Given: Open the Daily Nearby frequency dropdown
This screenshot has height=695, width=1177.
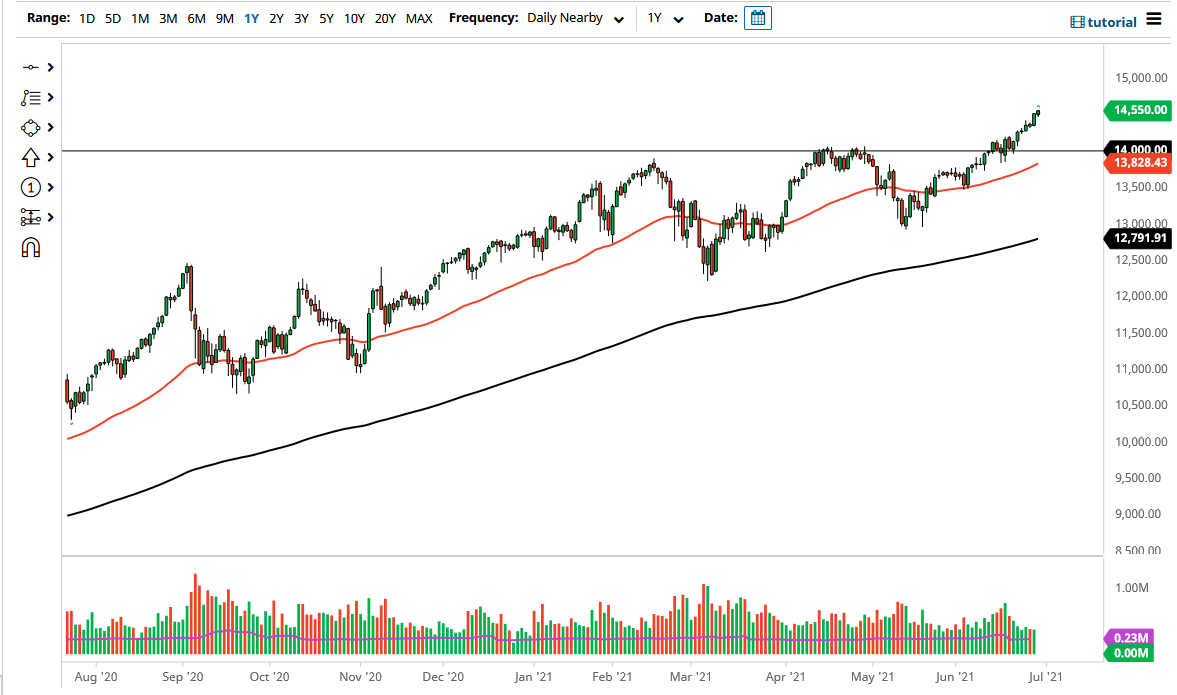Looking at the screenshot, I should click(x=575, y=18).
